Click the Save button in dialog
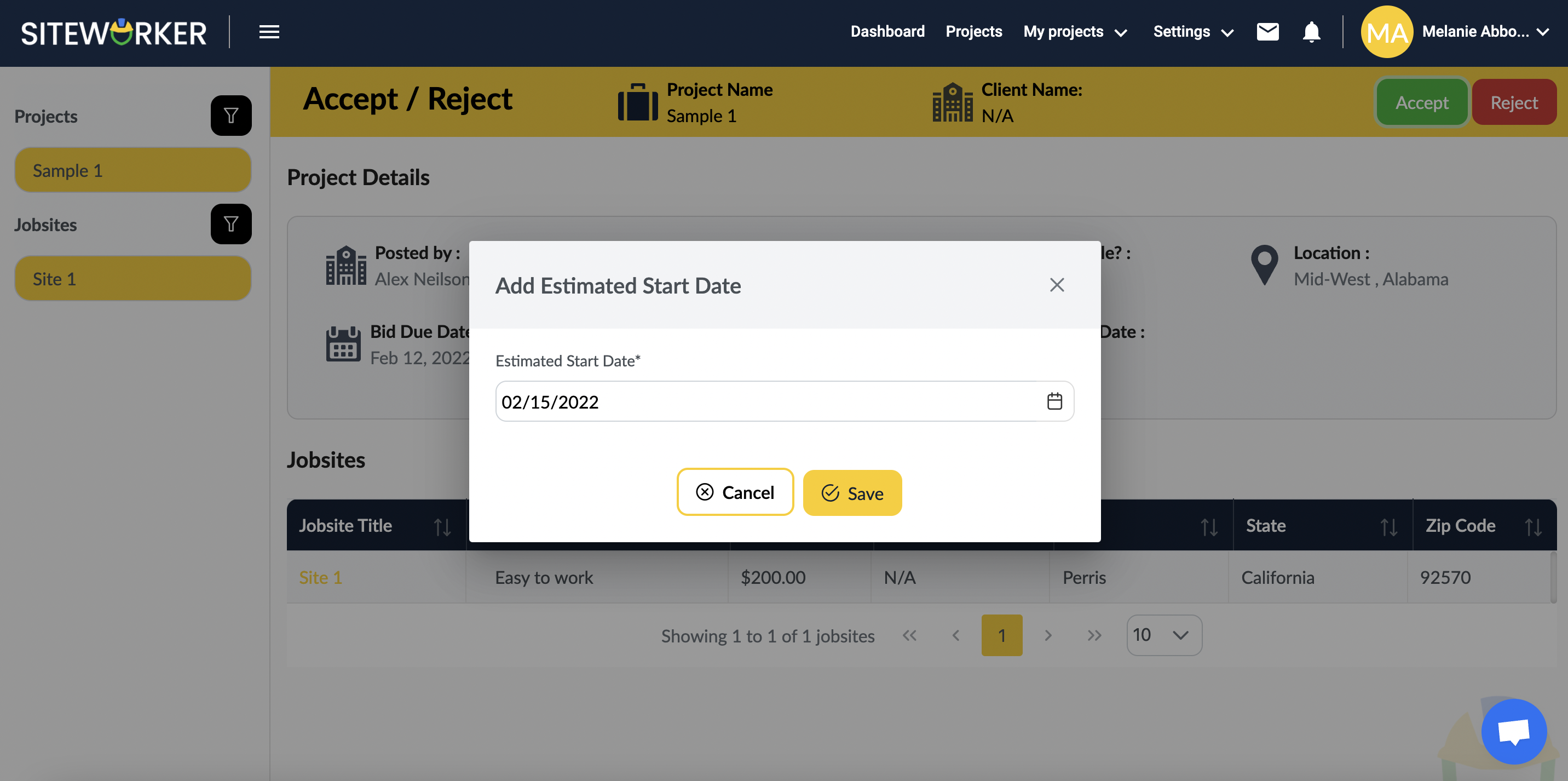1568x781 pixels. pos(852,492)
